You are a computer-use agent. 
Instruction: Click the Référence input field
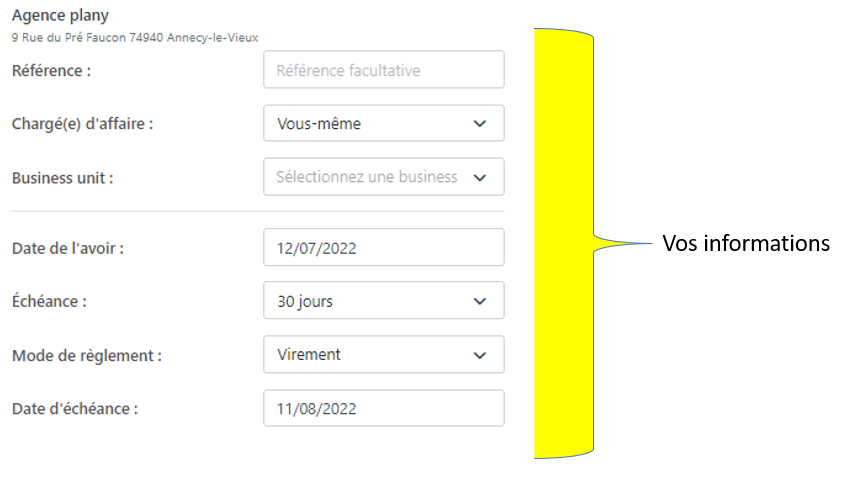pyautogui.click(x=383, y=70)
